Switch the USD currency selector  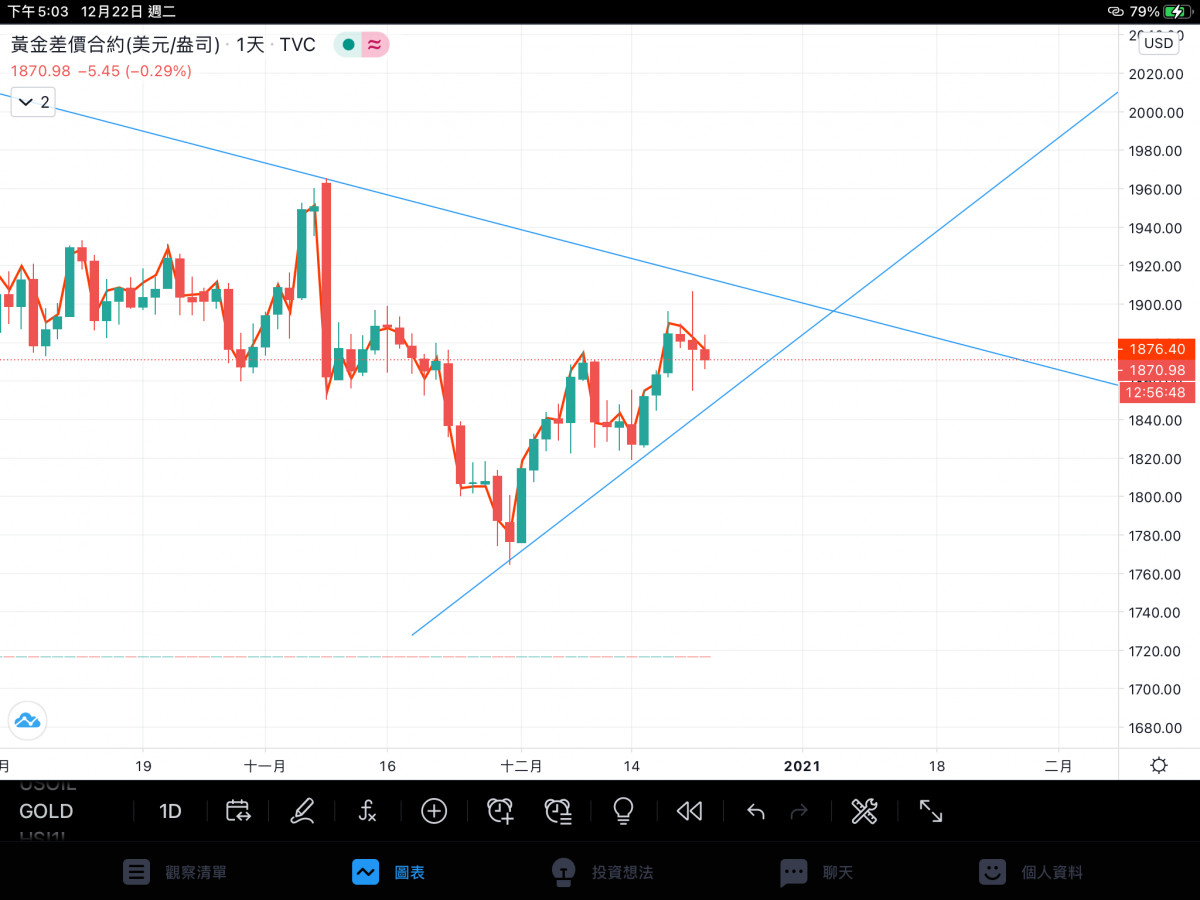(1159, 43)
